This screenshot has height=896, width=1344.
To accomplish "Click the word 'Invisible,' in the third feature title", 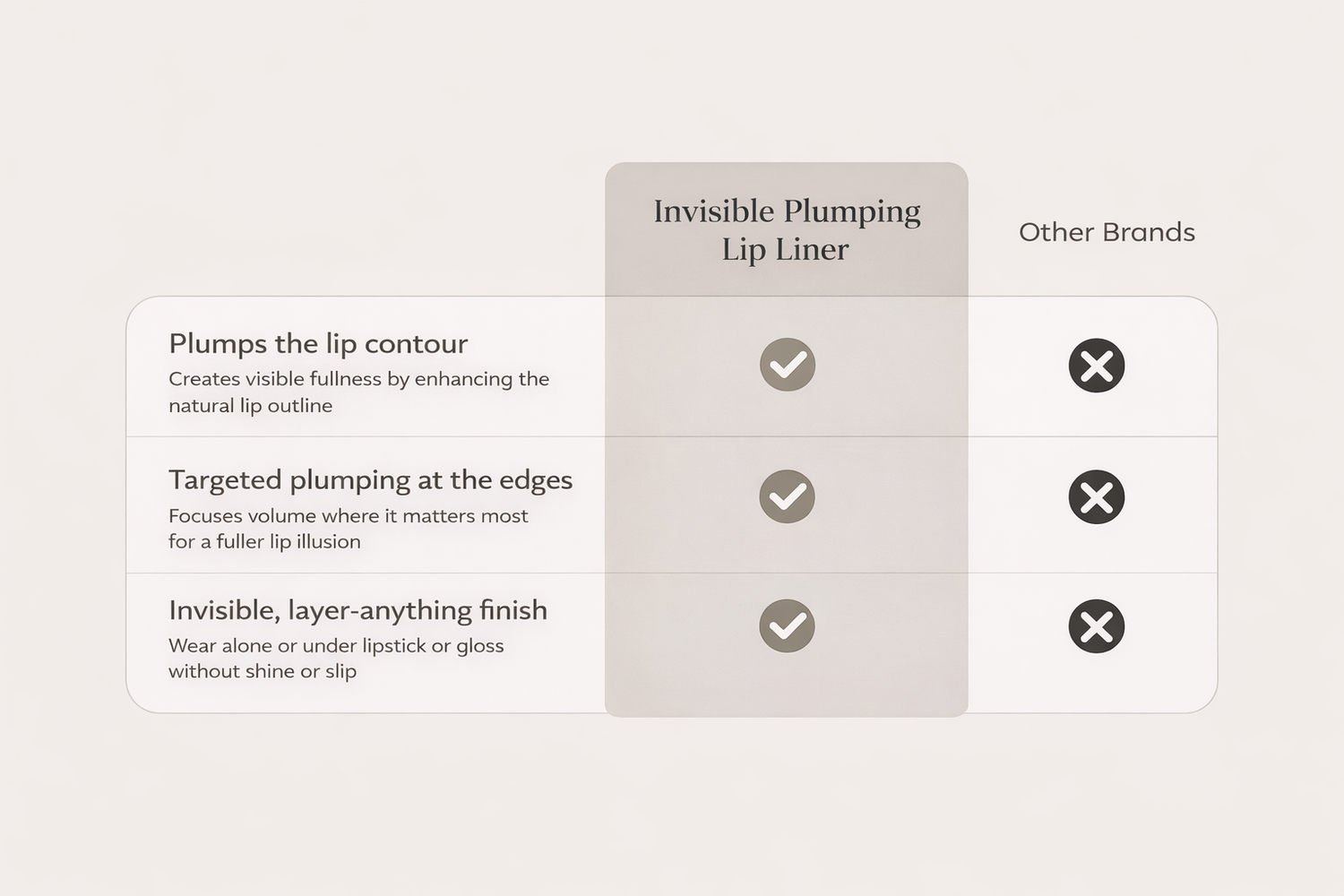I will 224,610.
